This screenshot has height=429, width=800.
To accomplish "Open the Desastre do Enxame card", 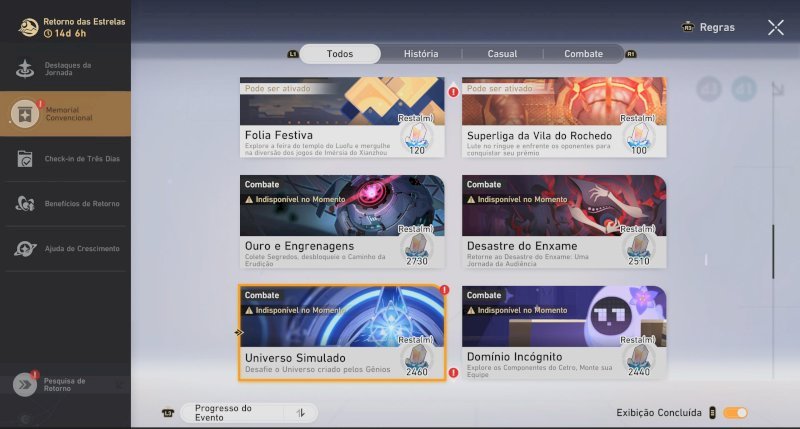I will 564,221.
